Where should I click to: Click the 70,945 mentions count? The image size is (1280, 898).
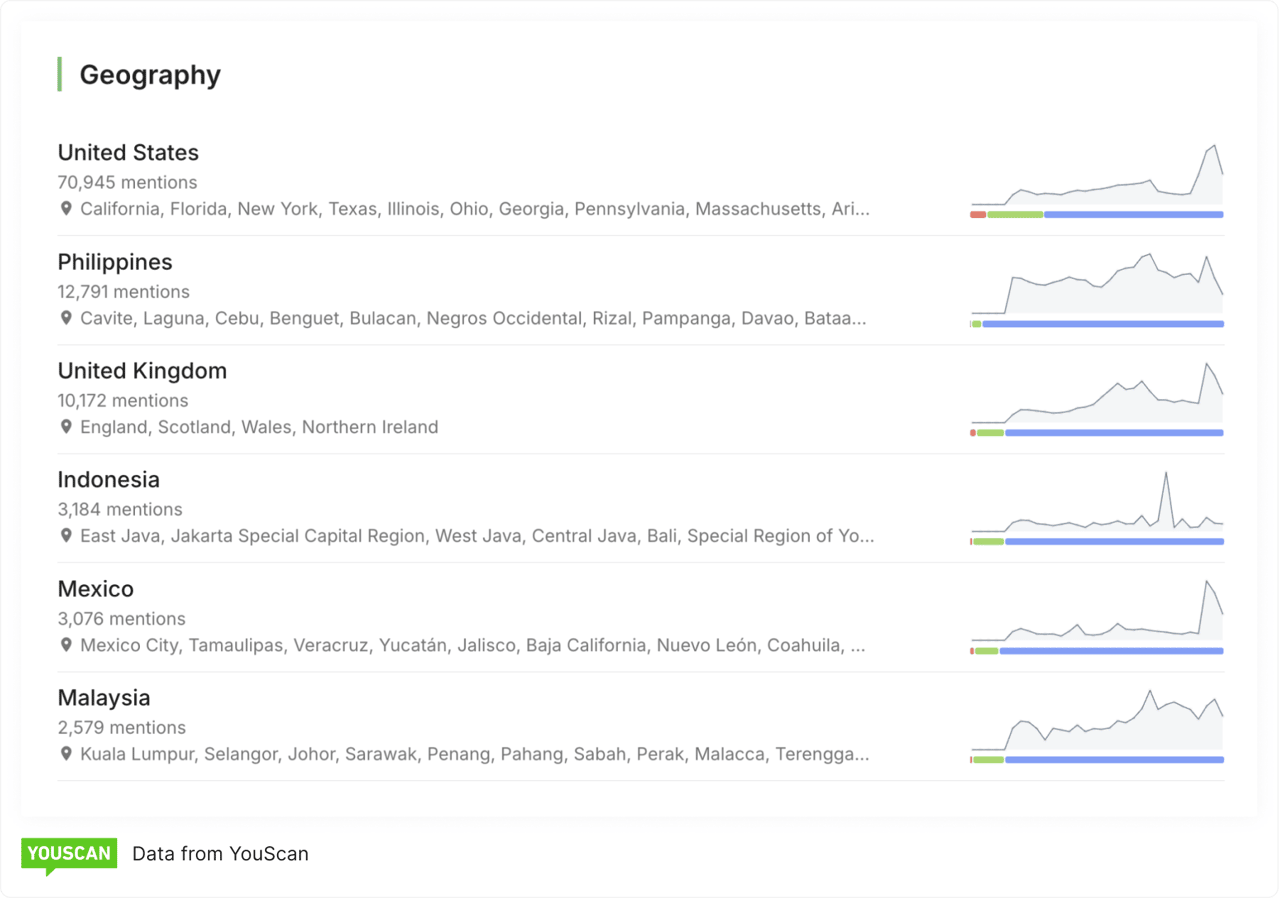tap(127, 183)
